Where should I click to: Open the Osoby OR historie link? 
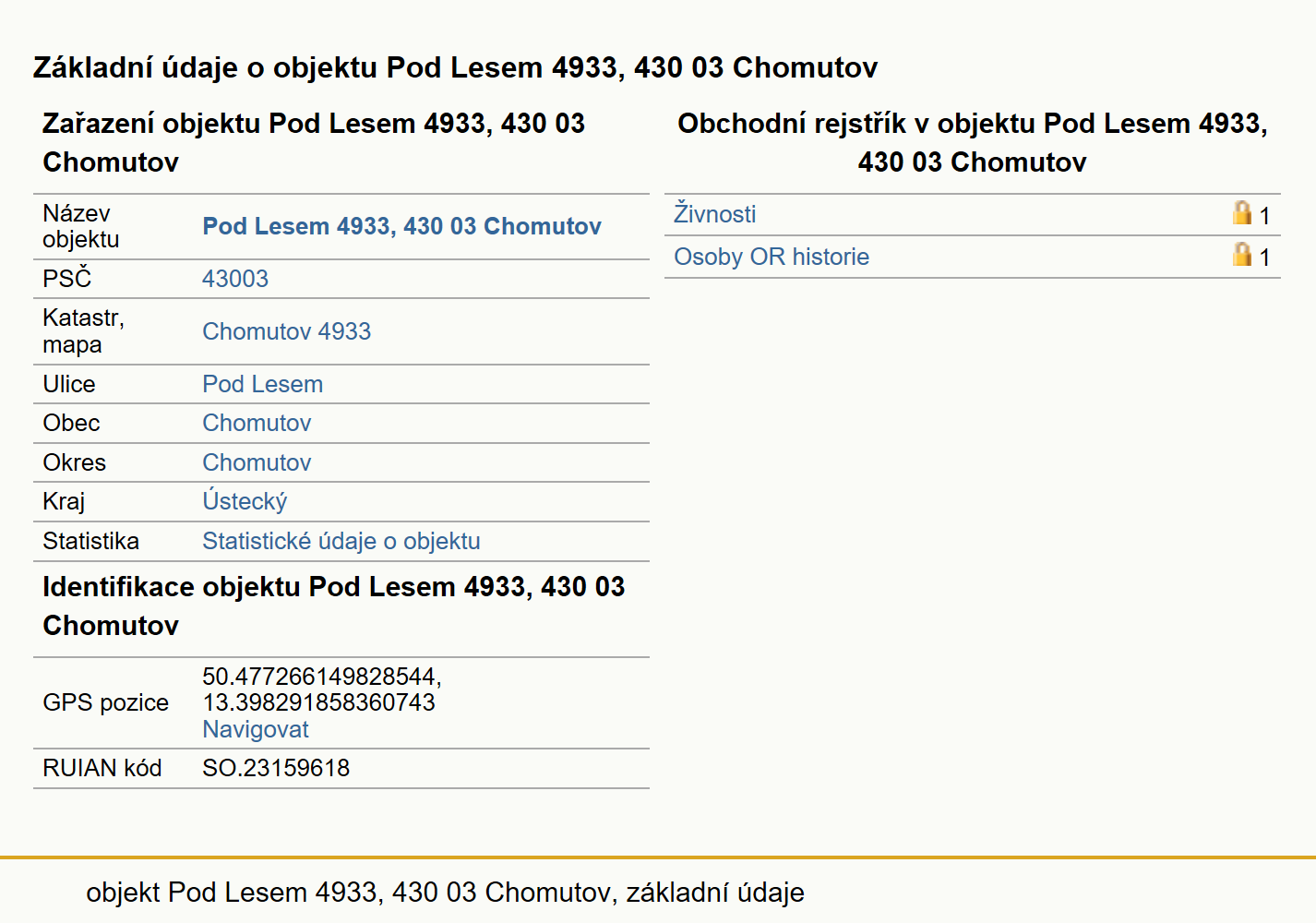pos(772,257)
